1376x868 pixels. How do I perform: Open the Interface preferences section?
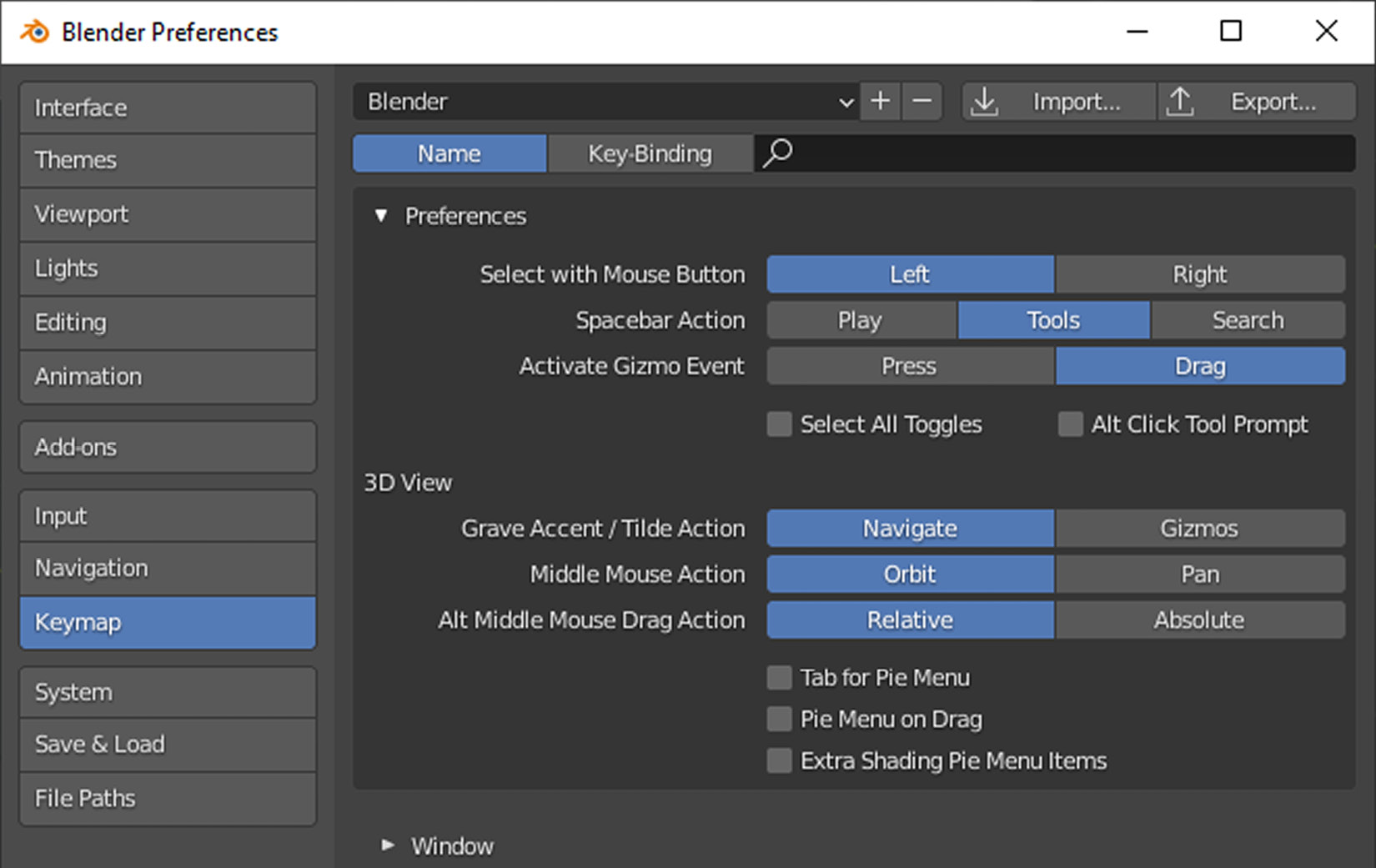168,108
